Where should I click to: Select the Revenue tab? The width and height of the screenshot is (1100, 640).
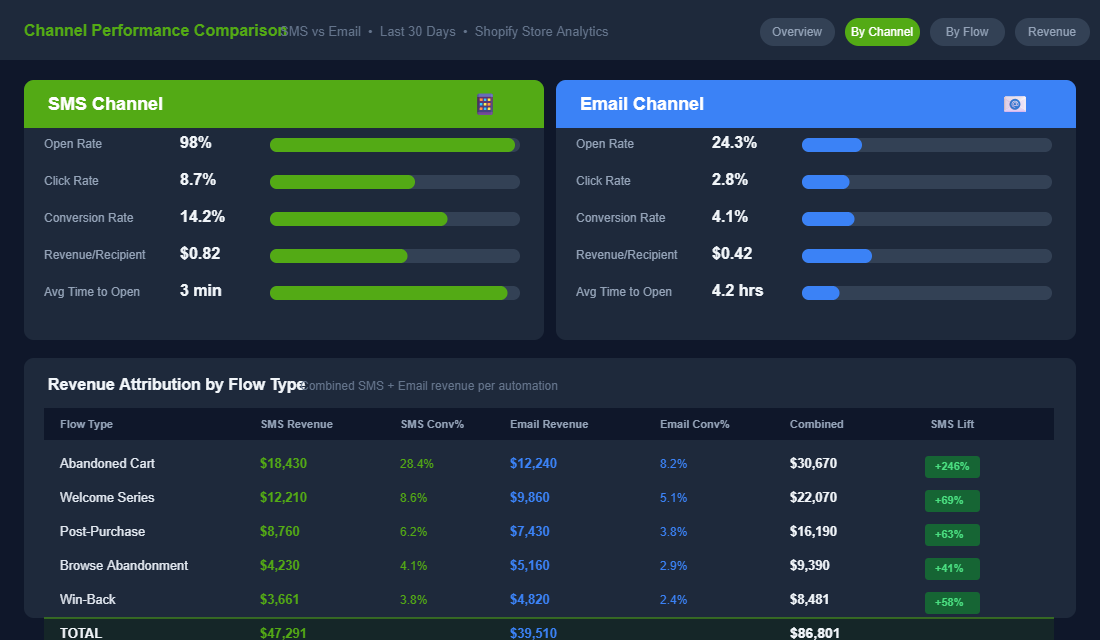pos(1052,31)
